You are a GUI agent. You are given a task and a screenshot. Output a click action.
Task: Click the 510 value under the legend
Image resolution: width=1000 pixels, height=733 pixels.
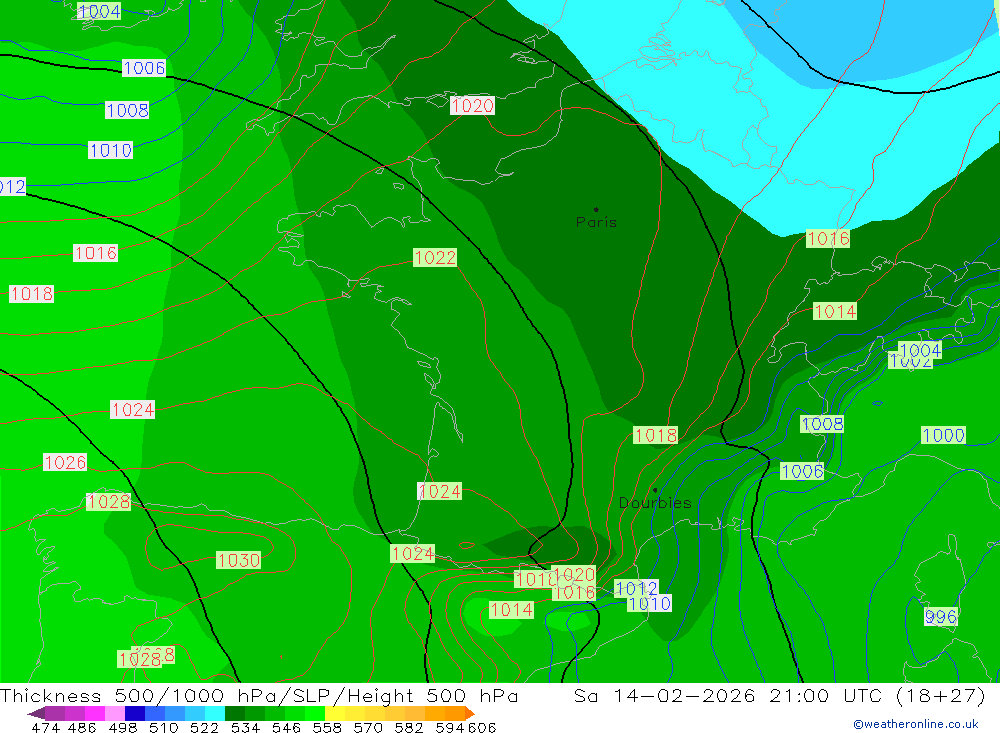pos(164,727)
